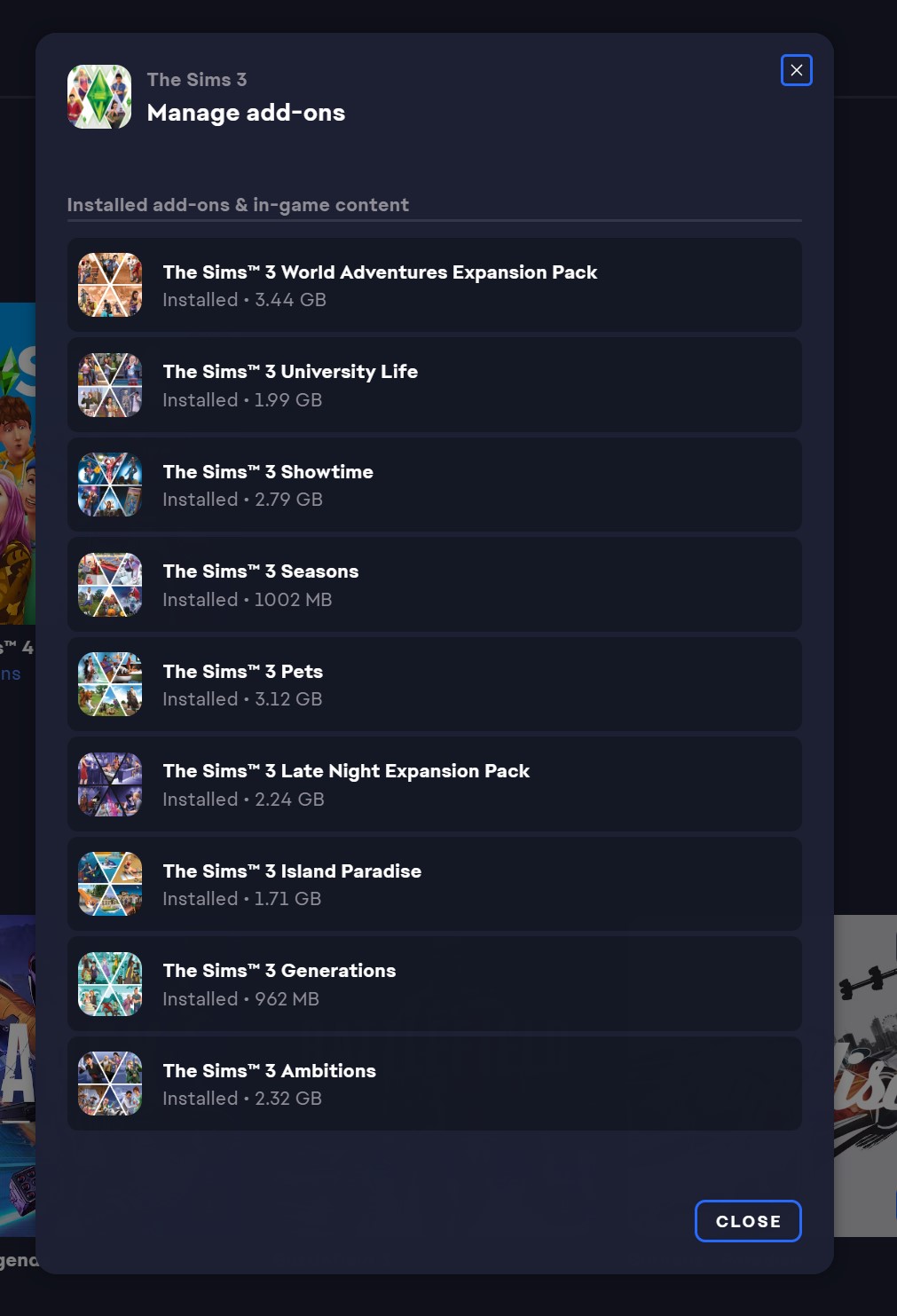The height and width of the screenshot is (1316, 897).
Task: Click the World Adventures pack icon
Action: coord(110,285)
